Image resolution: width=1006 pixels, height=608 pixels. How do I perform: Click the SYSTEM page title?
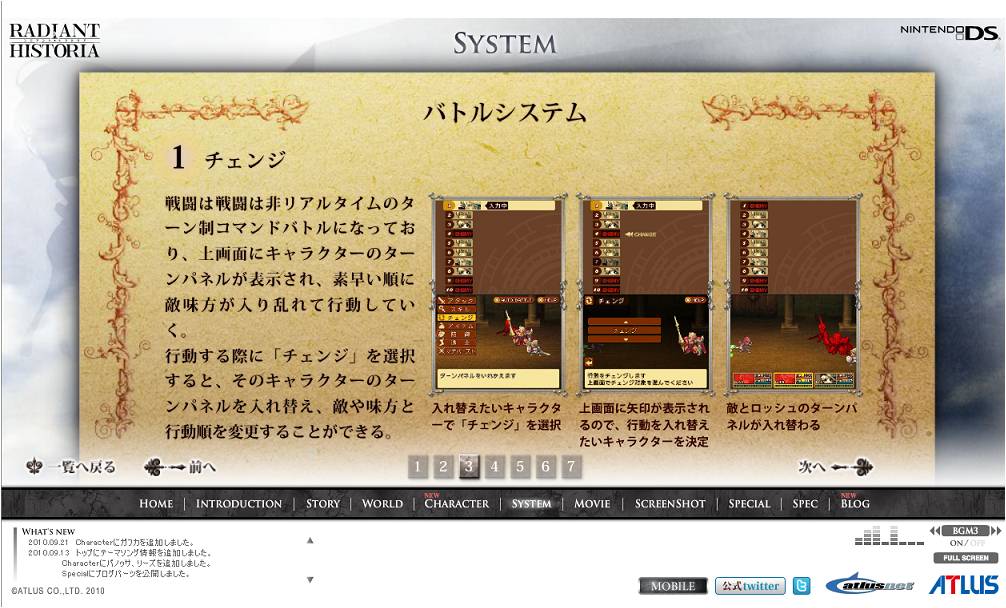click(505, 44)
